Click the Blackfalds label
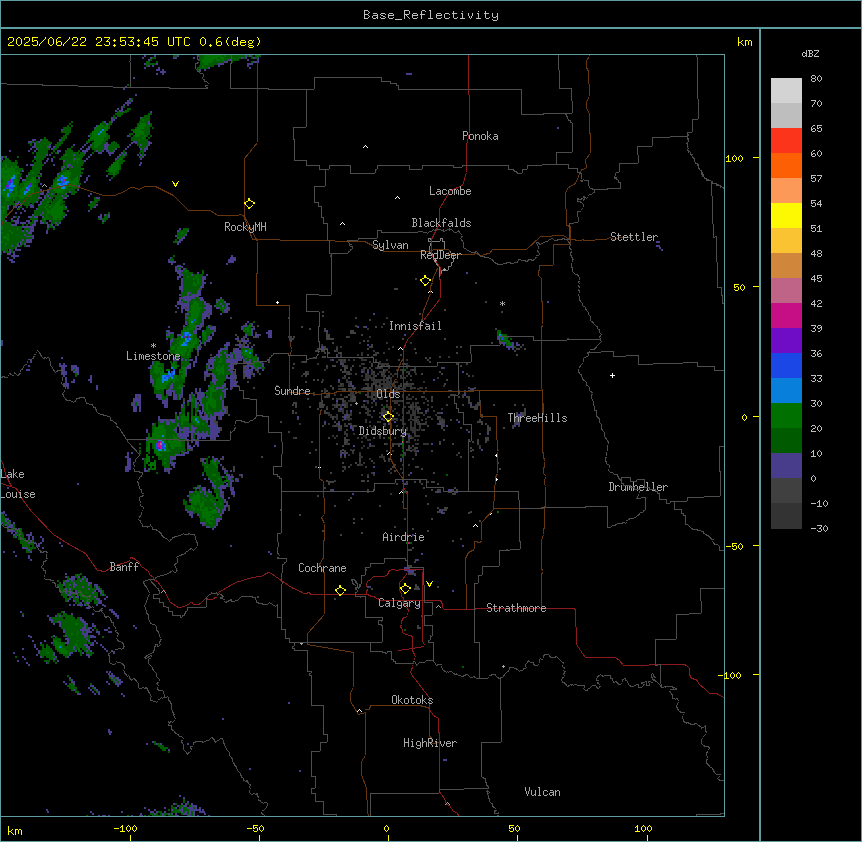The width and height of the screenshot is (862, 842). tap(441, 223)
